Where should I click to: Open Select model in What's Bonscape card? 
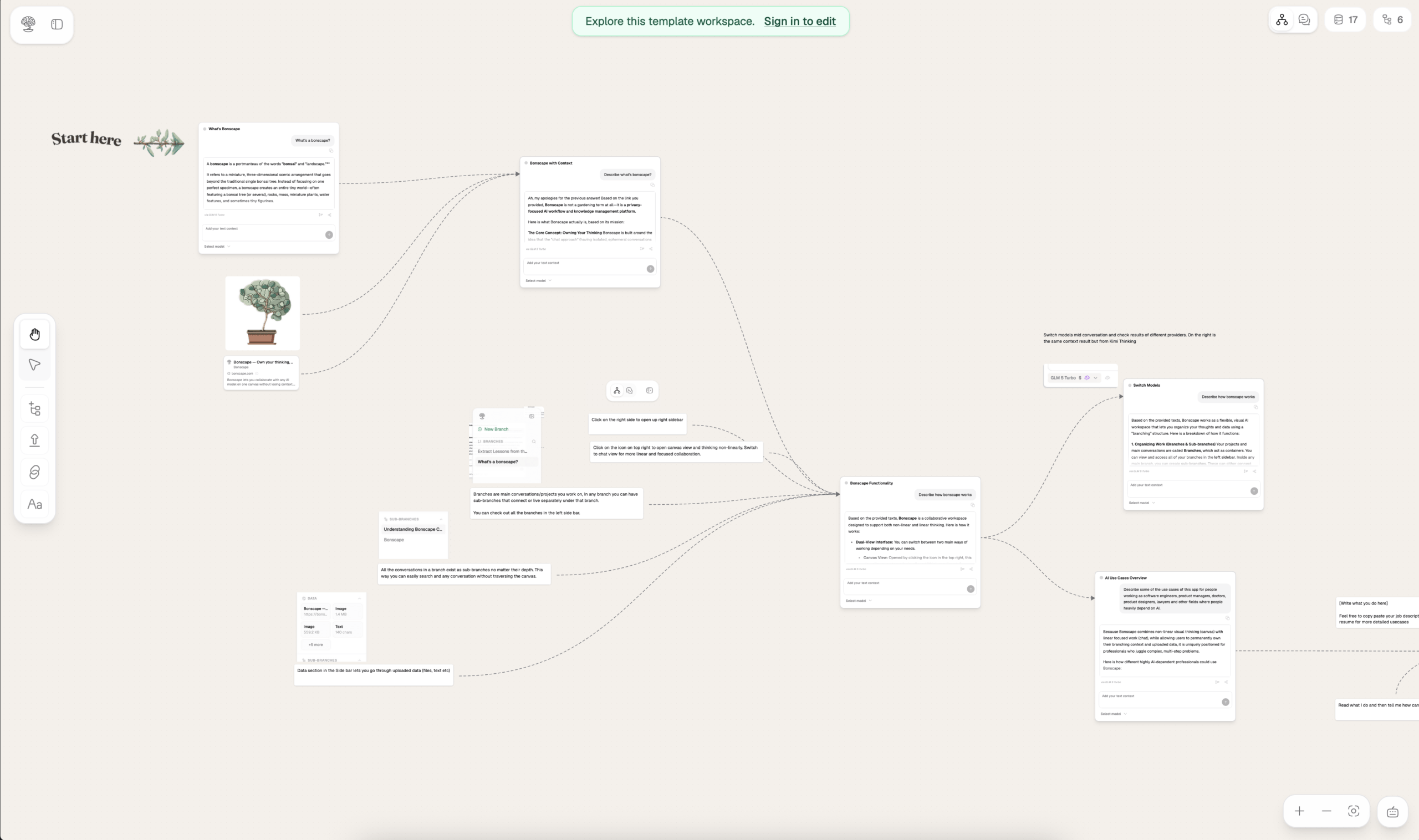click(x=217, y=247)
